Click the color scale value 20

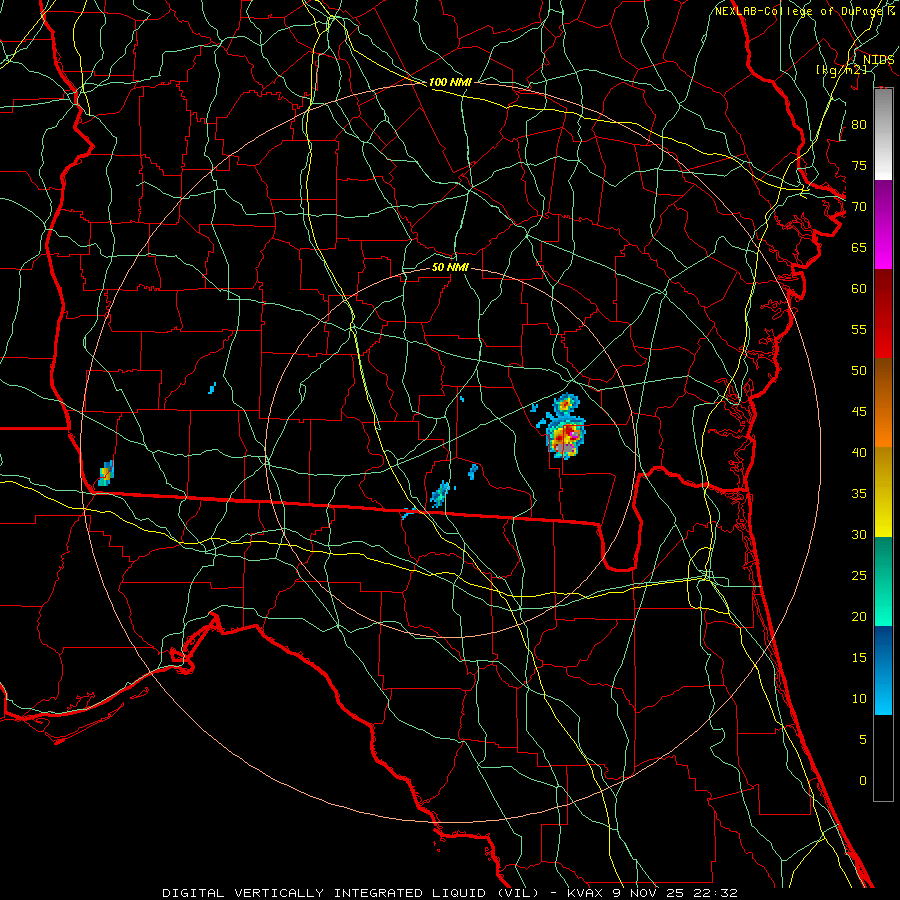pyautogui.click(x=859, y=617)
